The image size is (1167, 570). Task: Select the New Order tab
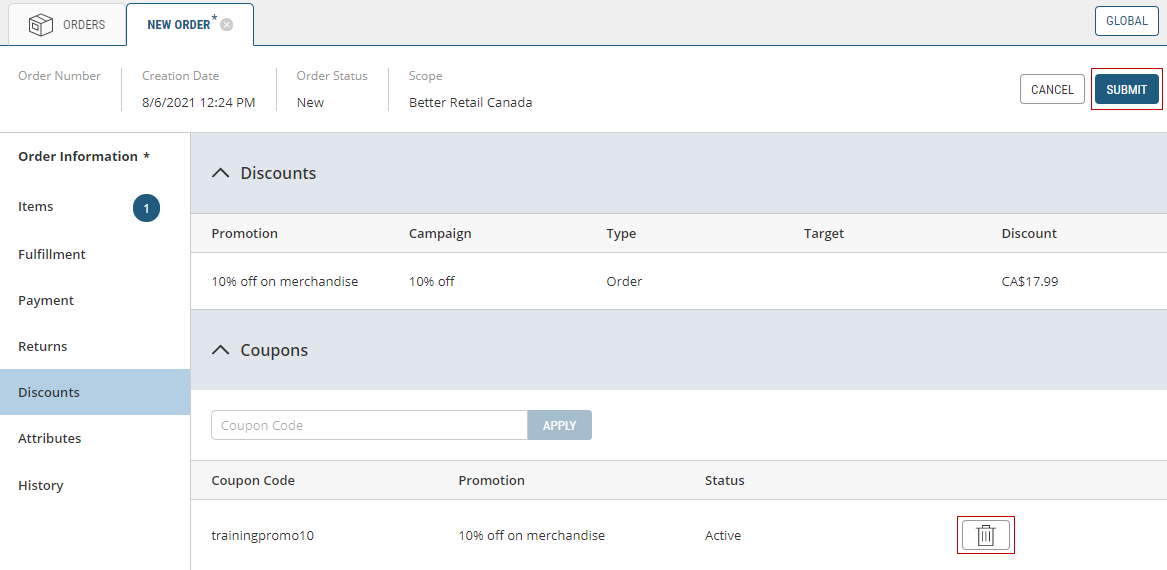[178, 24]
